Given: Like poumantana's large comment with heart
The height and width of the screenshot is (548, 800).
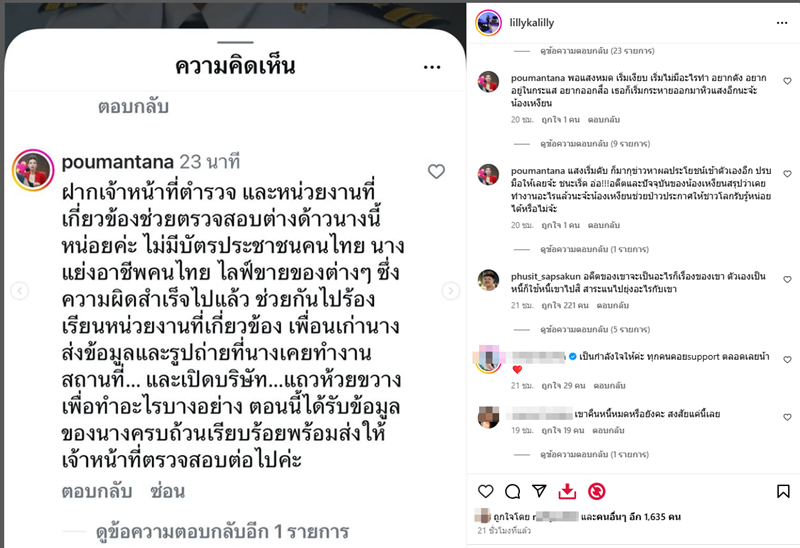Looking at the screenshot, I should (436, 171).
